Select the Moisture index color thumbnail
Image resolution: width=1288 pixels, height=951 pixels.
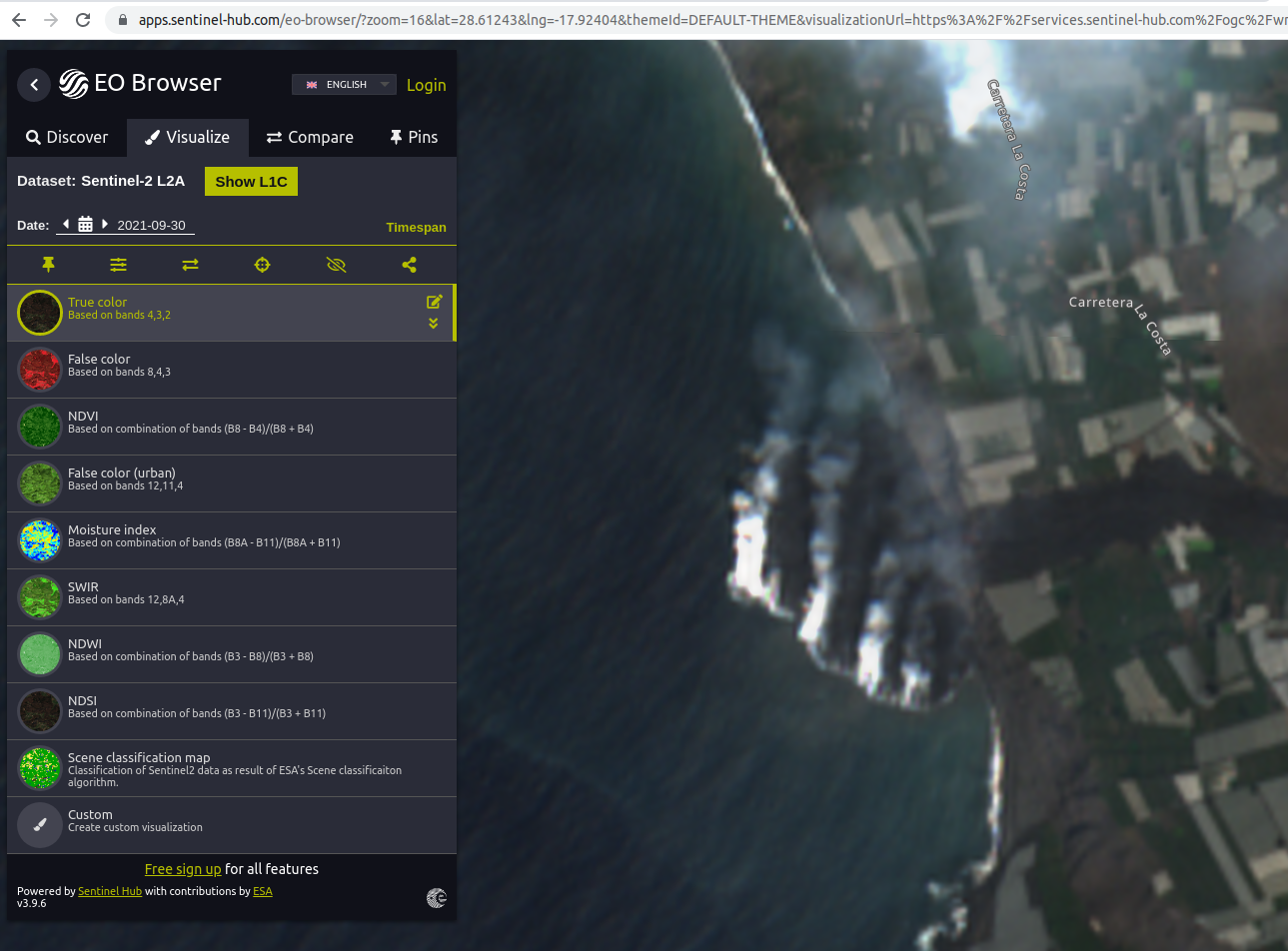40,540
